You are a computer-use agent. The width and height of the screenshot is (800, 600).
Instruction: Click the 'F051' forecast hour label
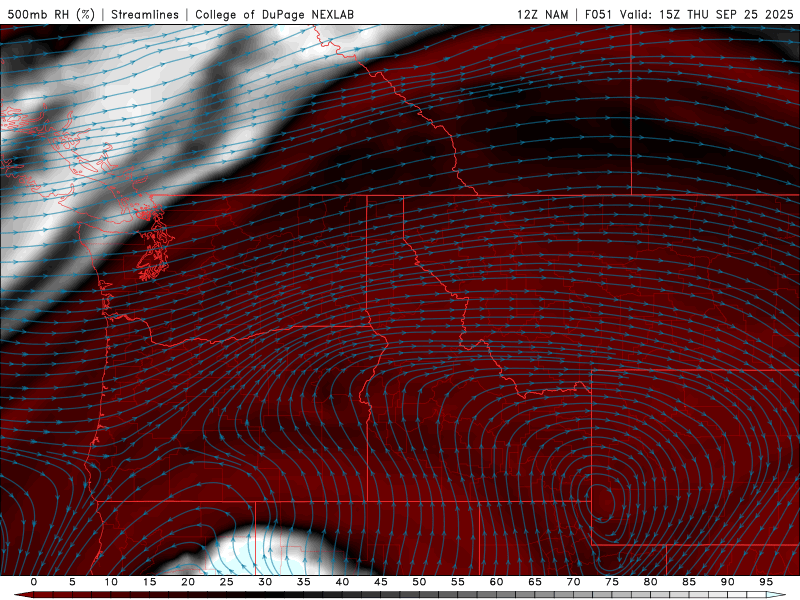(598, 14)
